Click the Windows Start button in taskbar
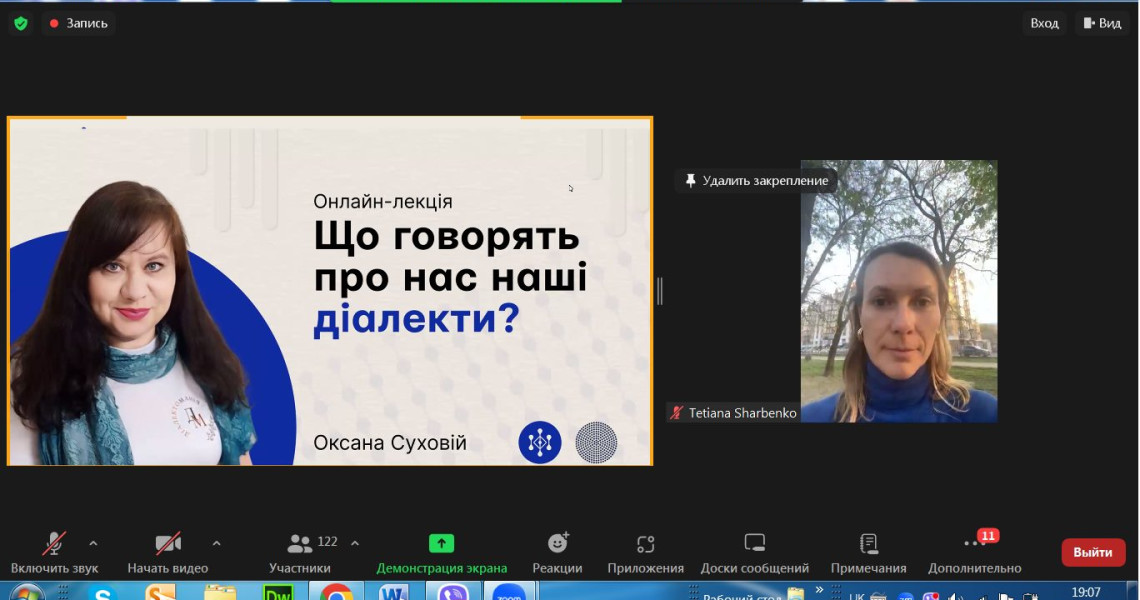Screen dimensions: 1140x600 pos(27,593)
